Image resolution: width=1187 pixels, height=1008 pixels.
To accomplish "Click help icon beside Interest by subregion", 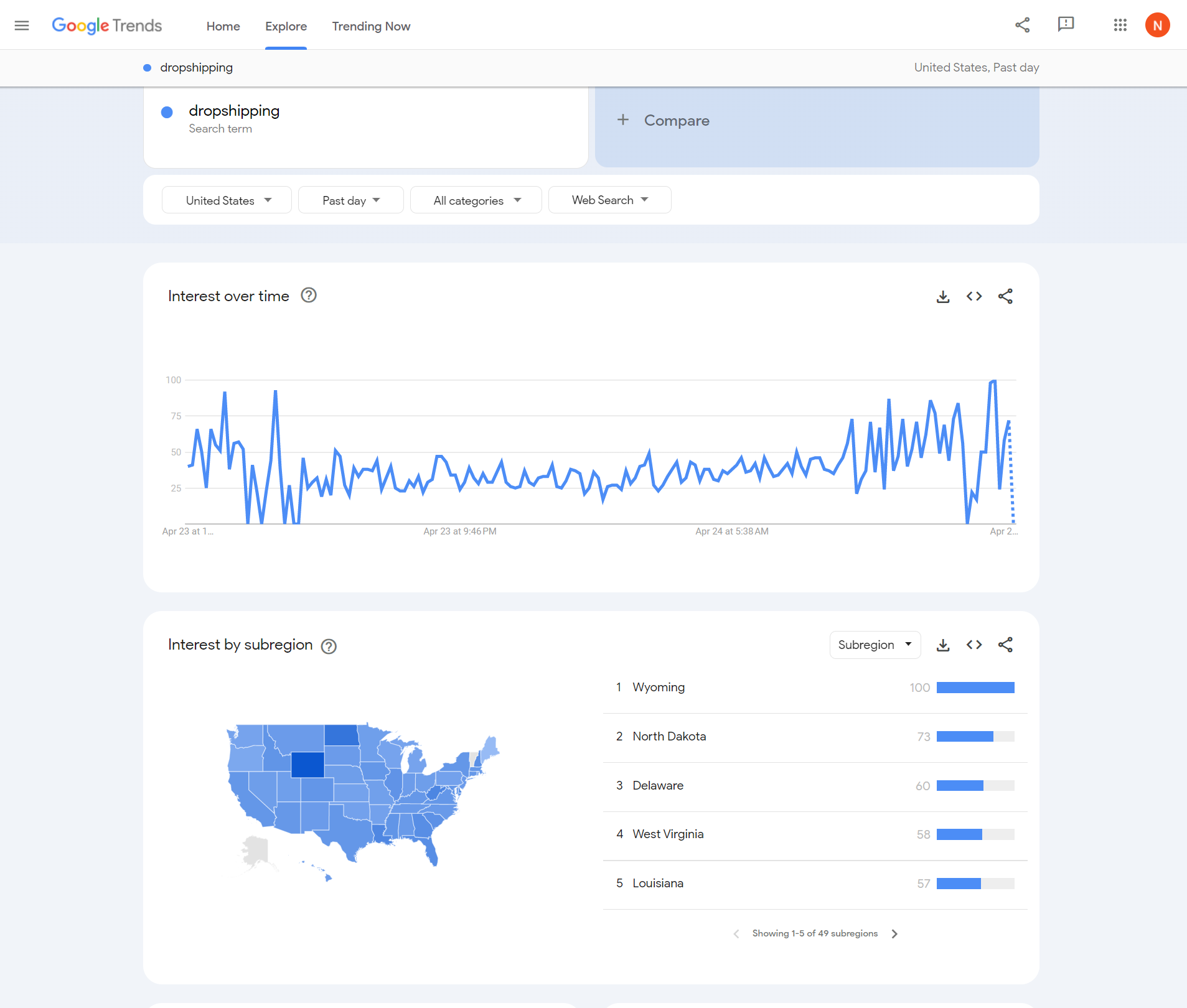I will pos(329,646).
